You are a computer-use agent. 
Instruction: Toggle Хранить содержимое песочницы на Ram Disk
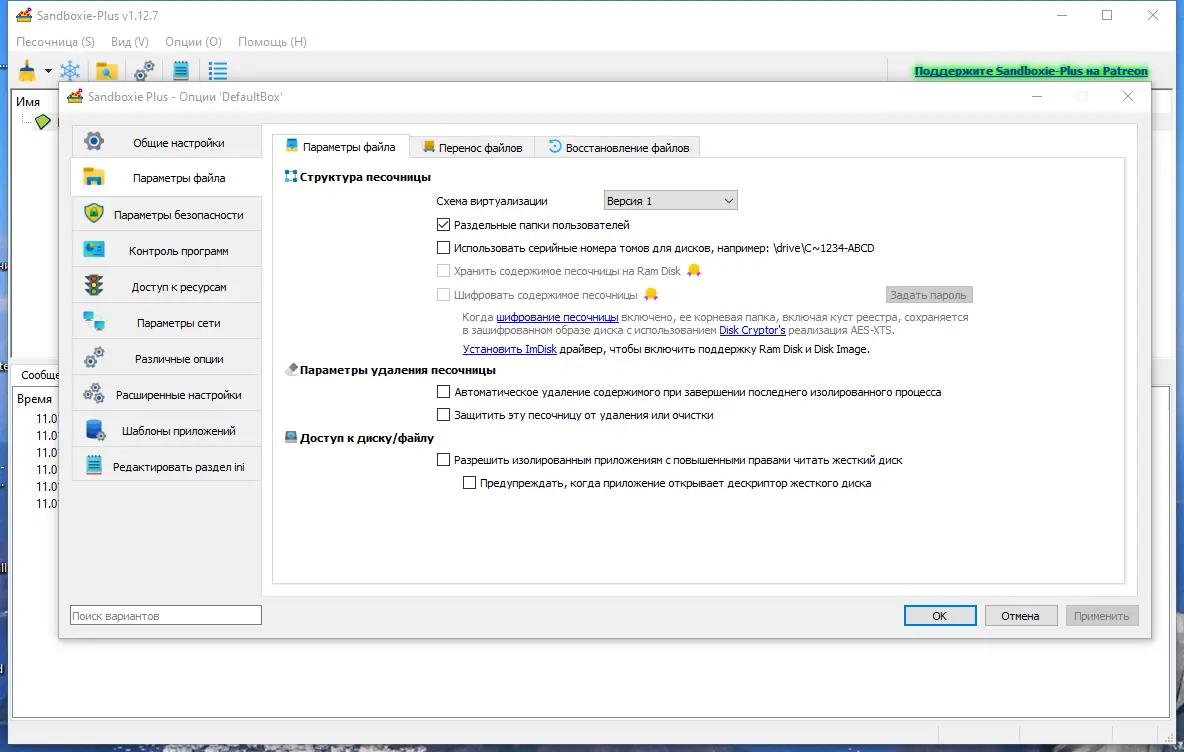point(443,271)
